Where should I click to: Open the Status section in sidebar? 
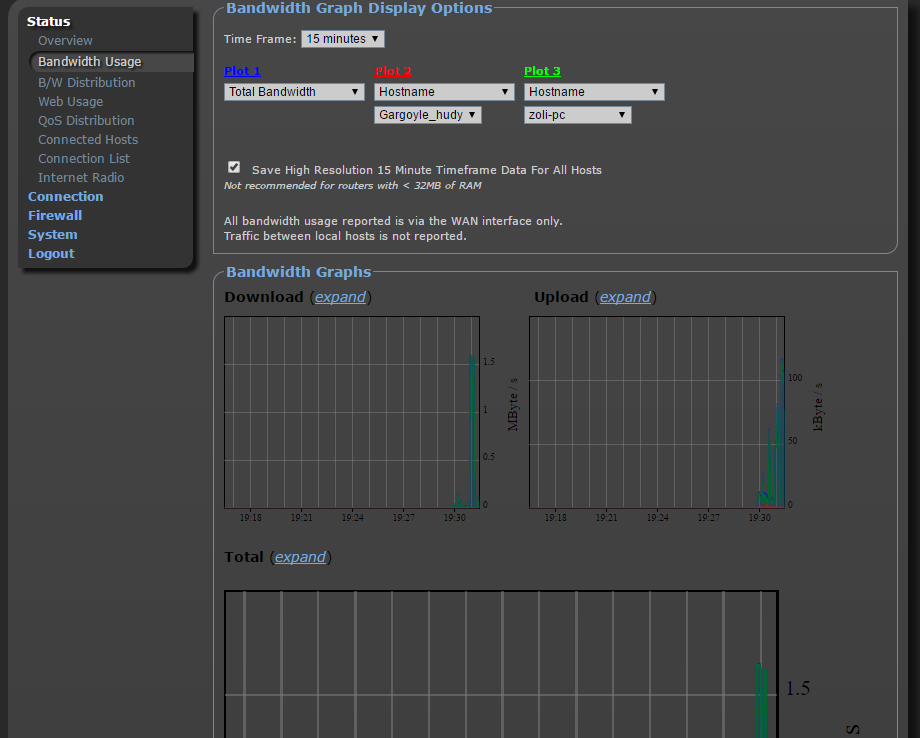click(x=48, y=22)
